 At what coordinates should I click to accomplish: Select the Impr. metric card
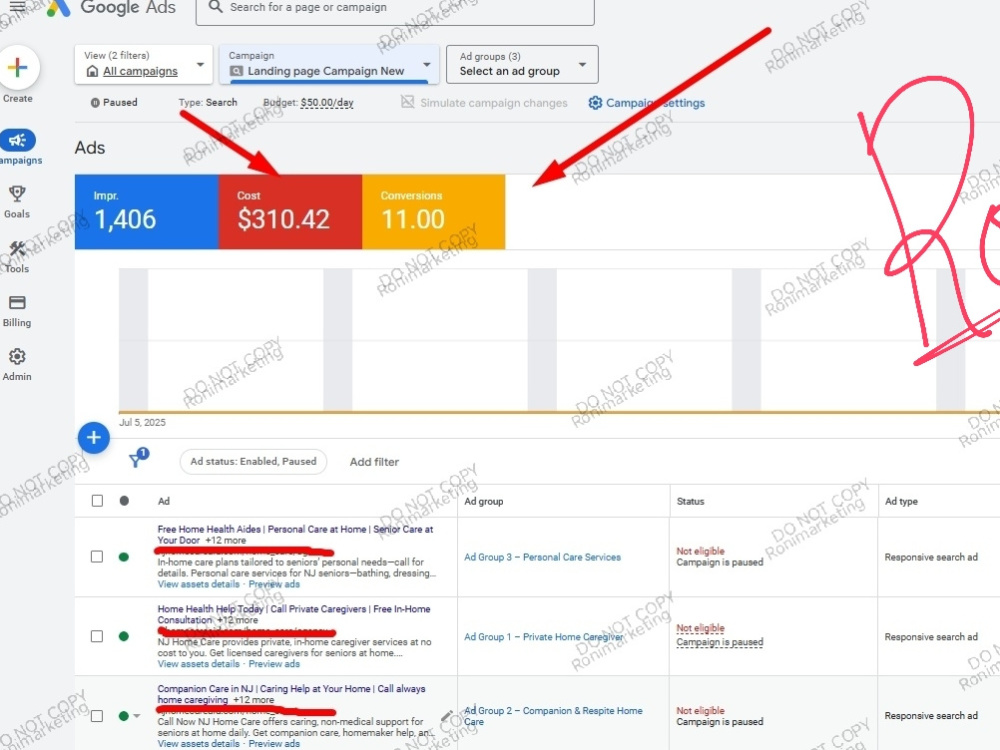(147, 212)
